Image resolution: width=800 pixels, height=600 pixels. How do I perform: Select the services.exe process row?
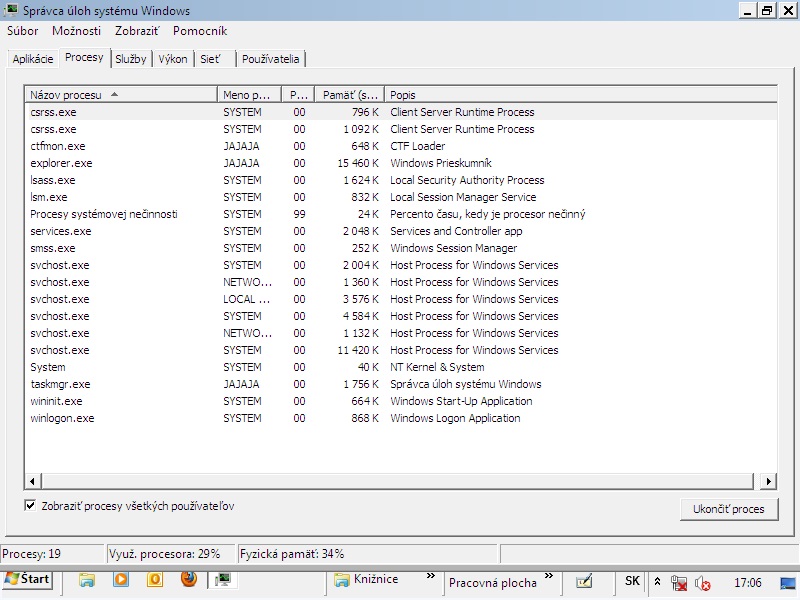click(x=401, y=231)
